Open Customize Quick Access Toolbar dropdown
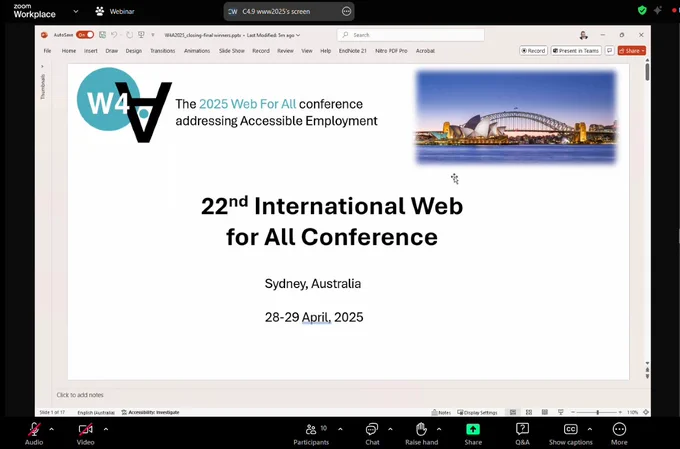This screenshot has height=449, width=680. click(153, 35)
